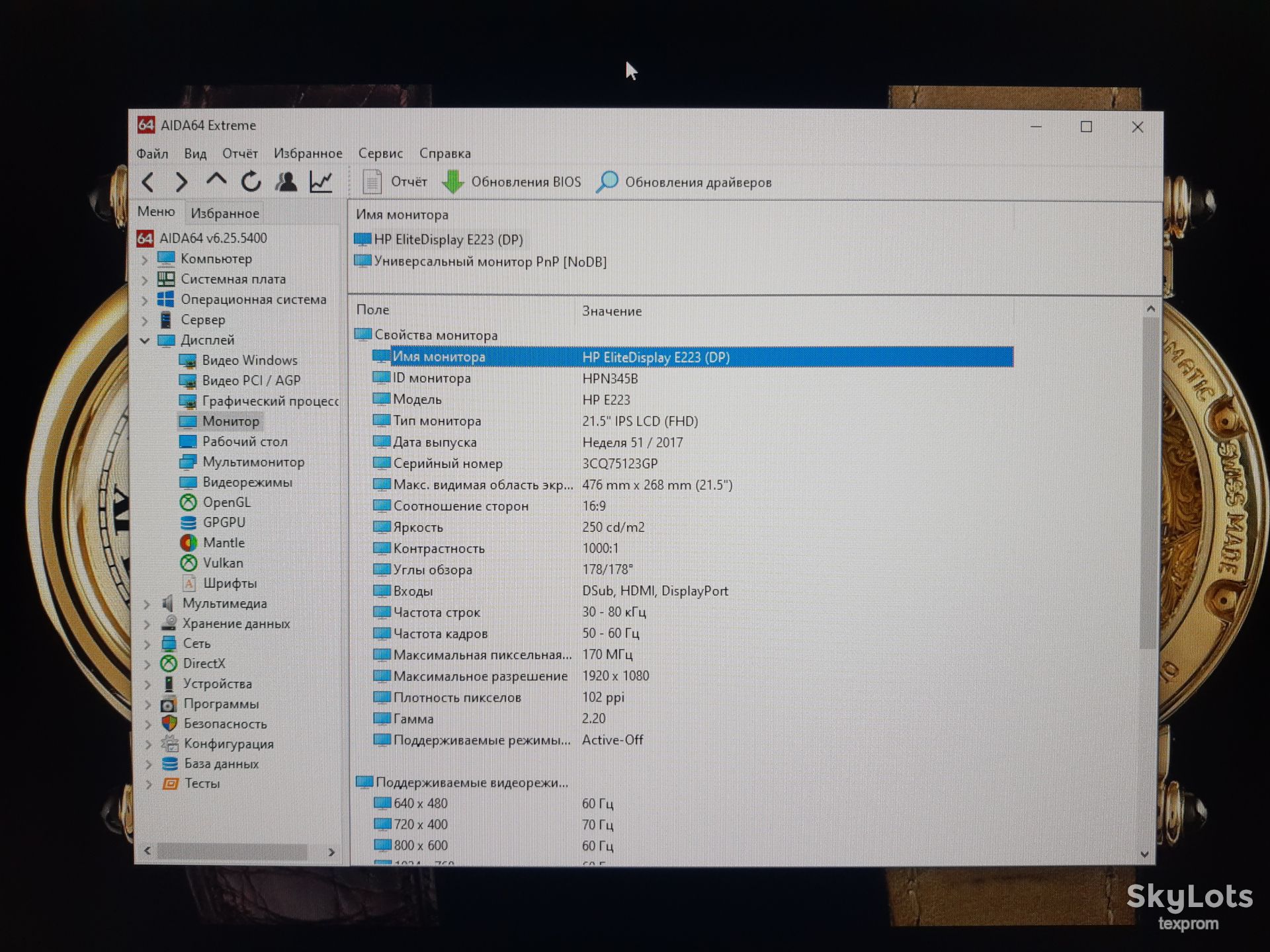
Task: Expand the DirectX tree node
Action: 148,664
